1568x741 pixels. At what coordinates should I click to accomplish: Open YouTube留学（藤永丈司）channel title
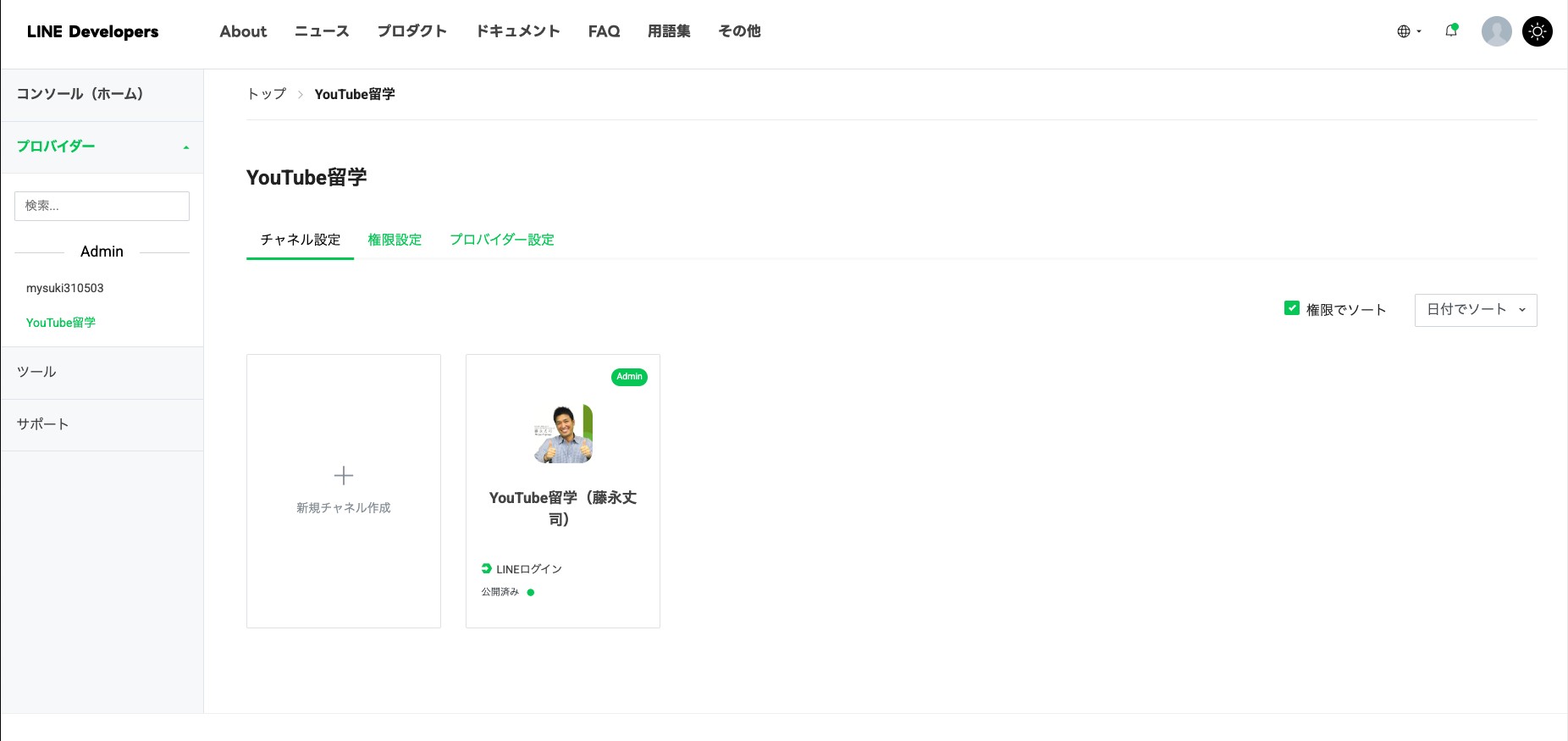tap(563, 508)
